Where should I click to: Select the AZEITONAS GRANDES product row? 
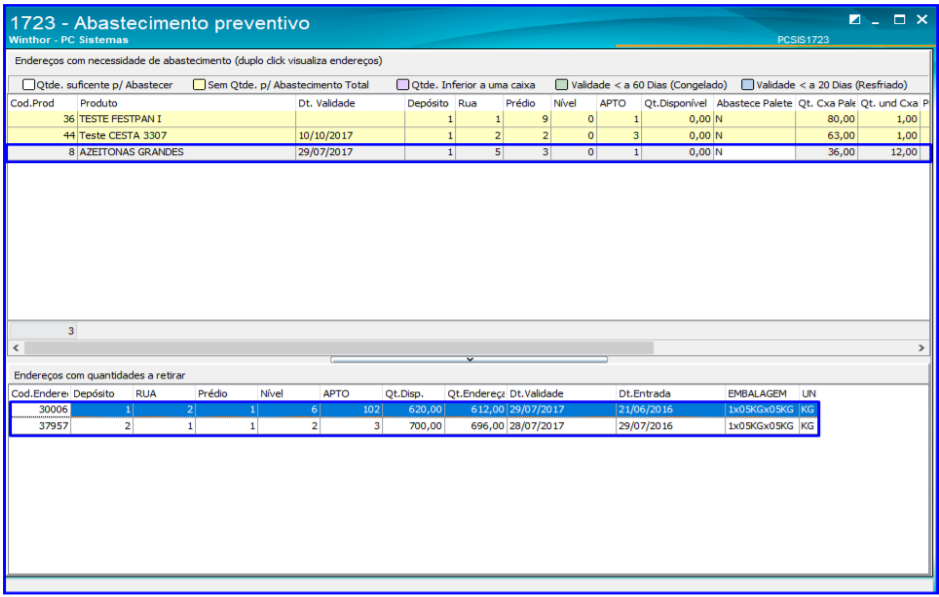click(x=468, y=152)
